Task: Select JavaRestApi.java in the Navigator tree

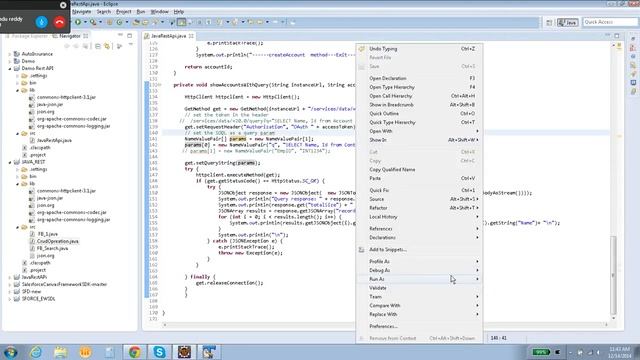Action: (54, 140)
